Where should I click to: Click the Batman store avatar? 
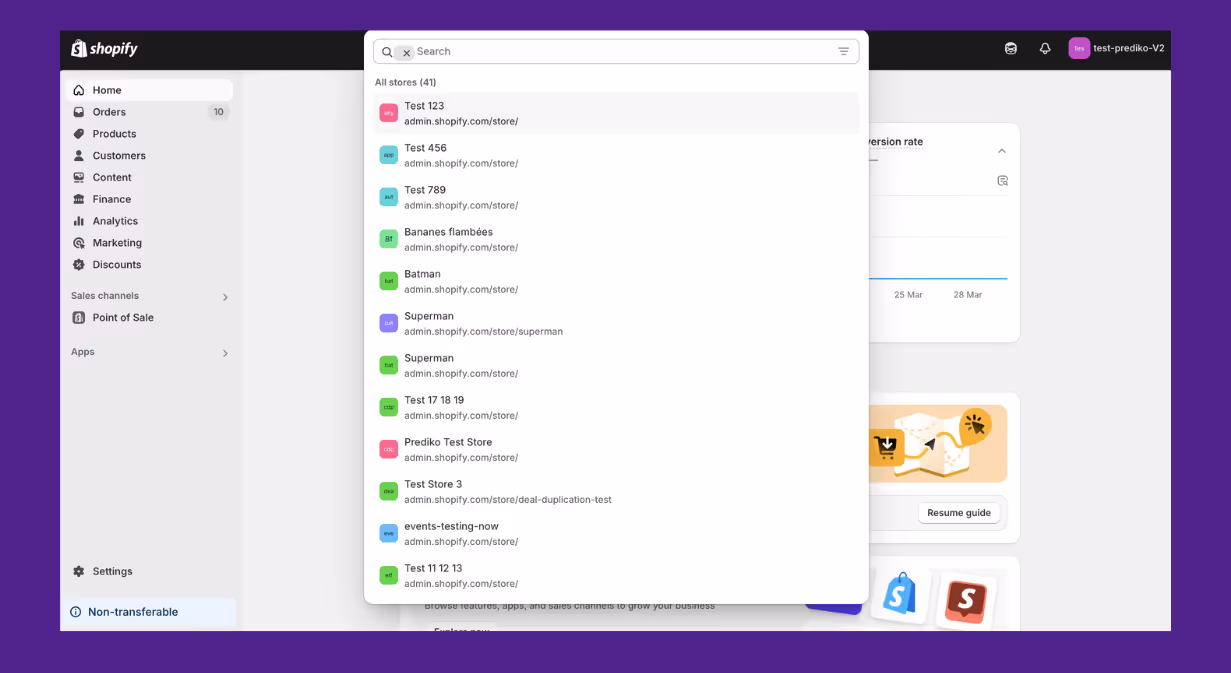pos(389,281)
